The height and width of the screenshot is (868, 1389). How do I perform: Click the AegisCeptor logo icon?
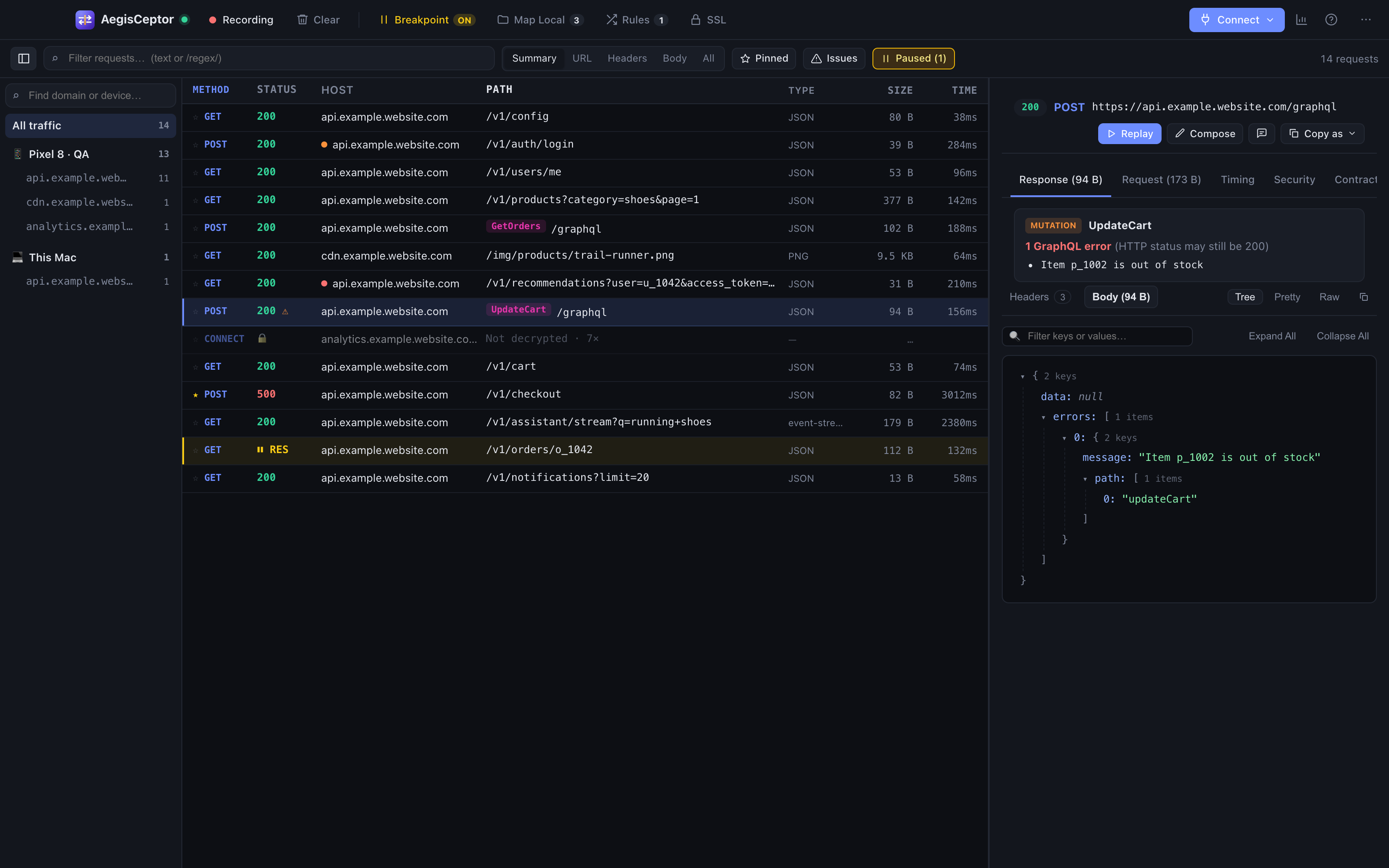(85, 20)
